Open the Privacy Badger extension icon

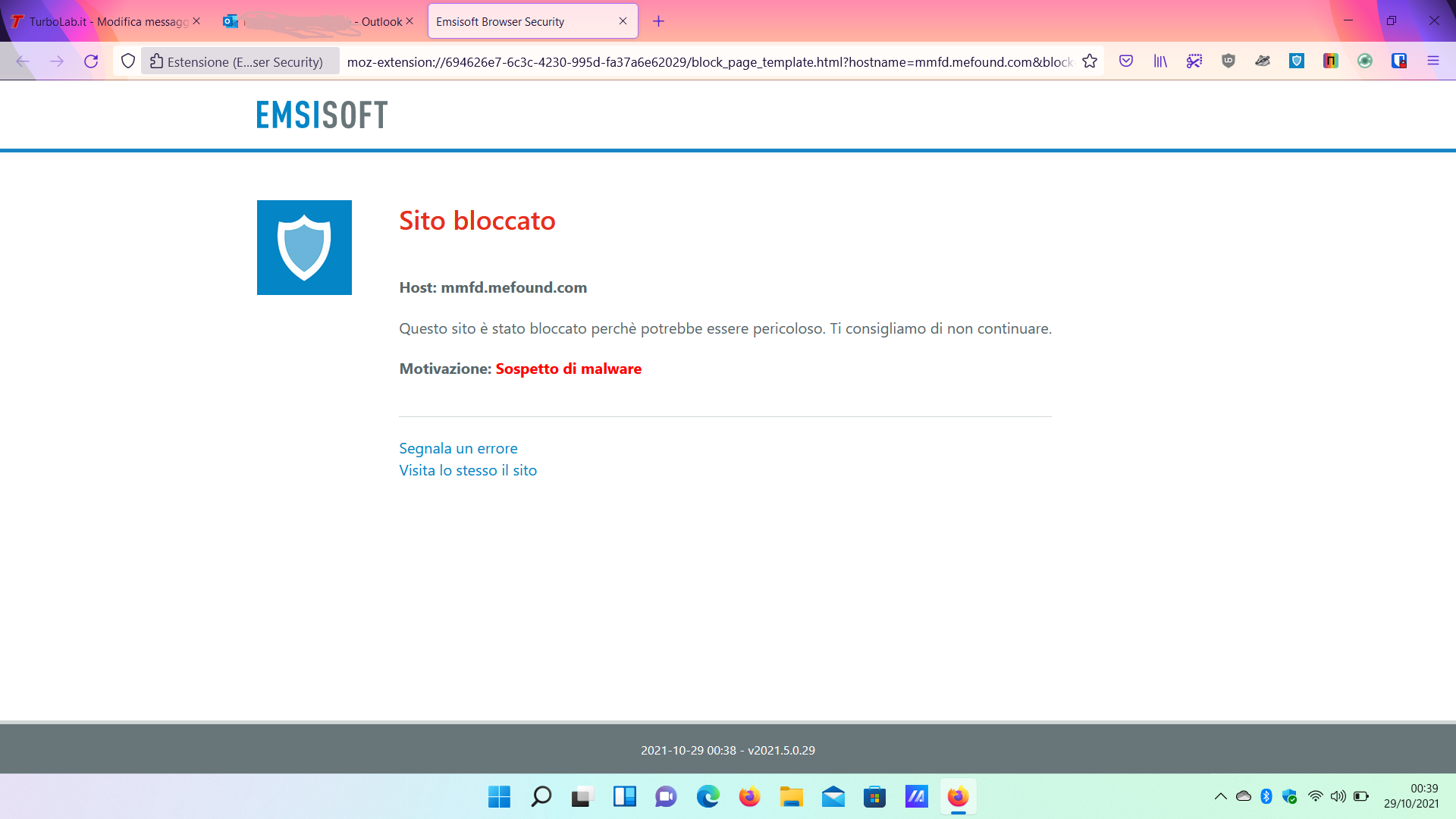pos(1263,61)
